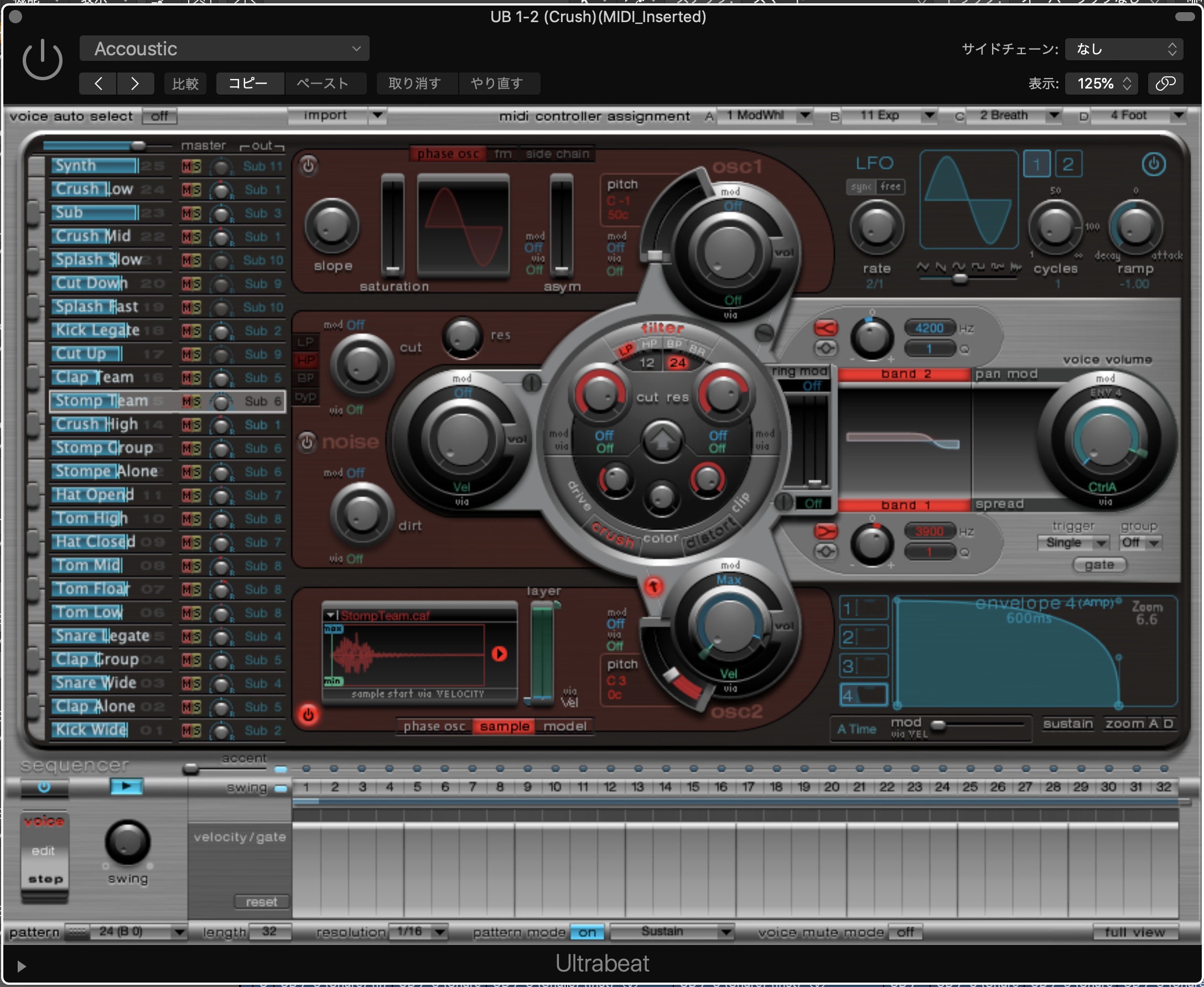Select the Kick Wide voice row

tap(111, 730)
